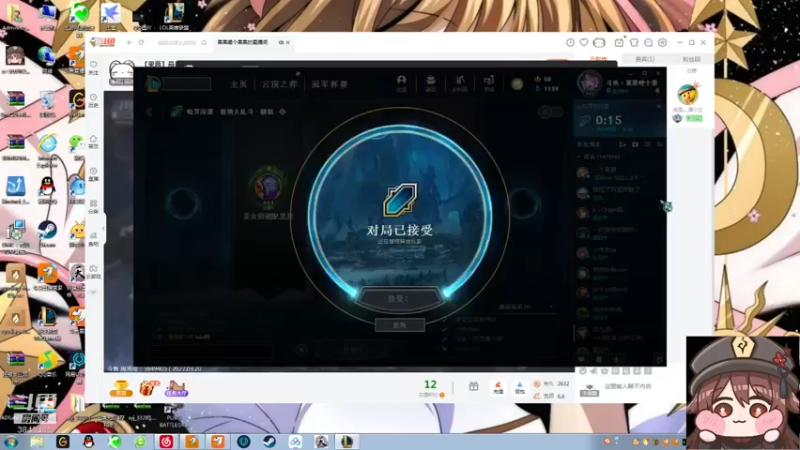Screen dimensions: 800x450
Task: Open File Explorer from the taskbar
Action: click(x=37, y=442)
